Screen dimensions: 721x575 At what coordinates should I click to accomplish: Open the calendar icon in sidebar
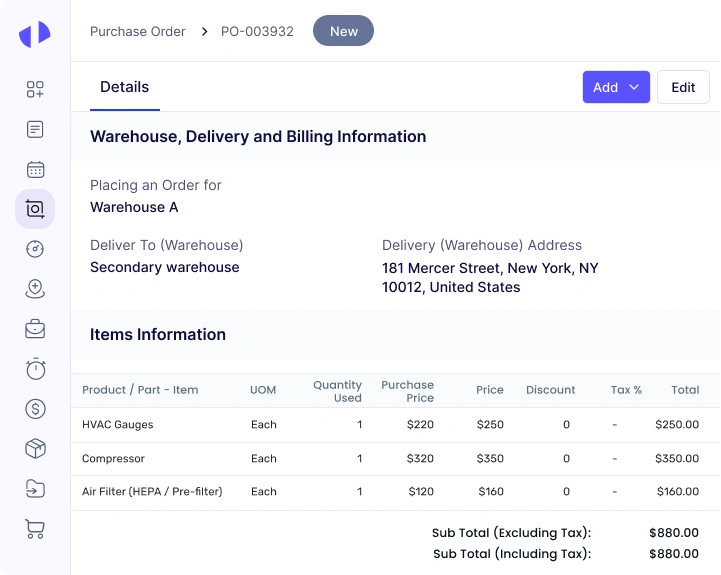coord(35,170)
